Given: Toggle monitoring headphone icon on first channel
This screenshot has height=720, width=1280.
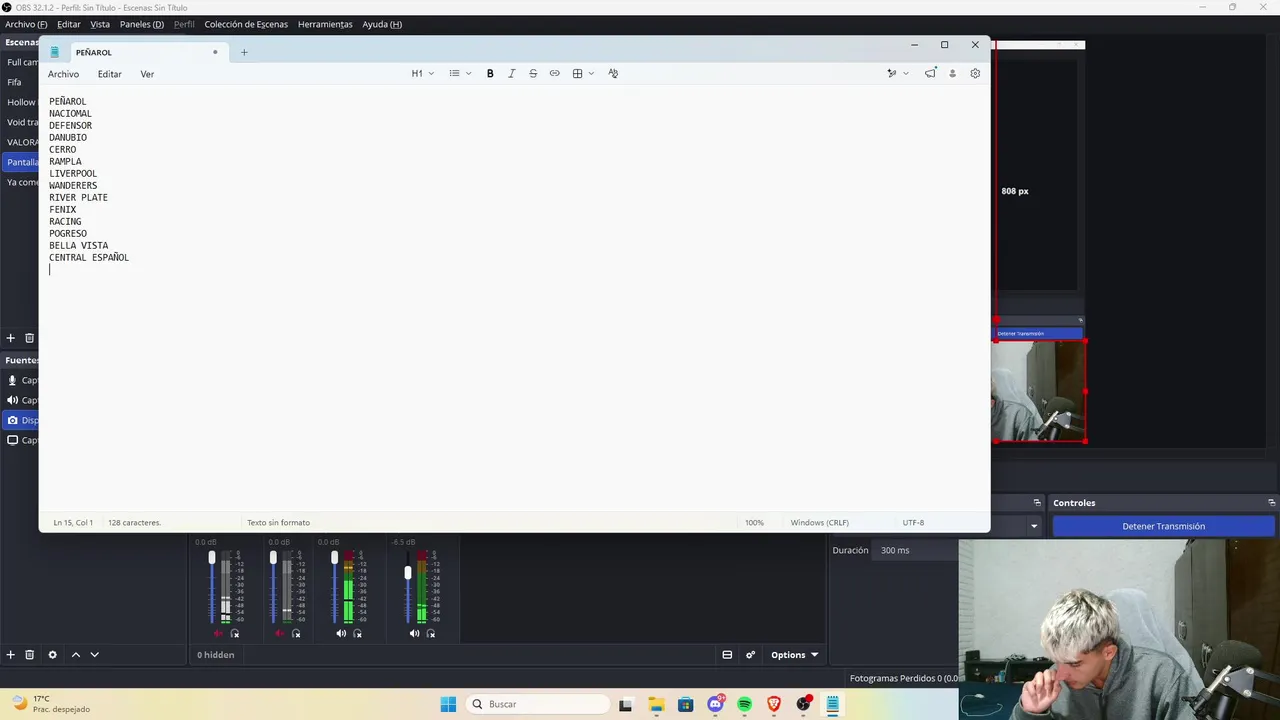Looking at the screenshot, I should (x=235, y=633).
